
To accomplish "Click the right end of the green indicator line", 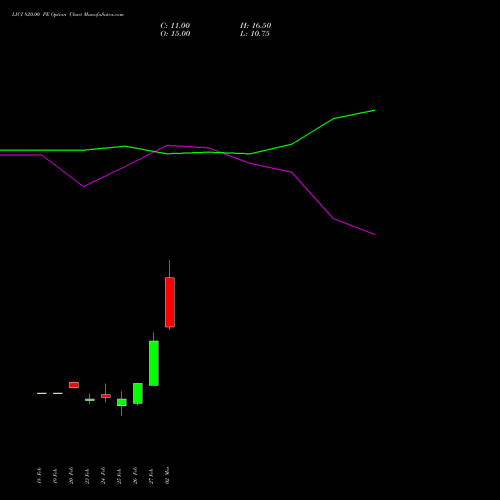I will [x=374, y=110].
